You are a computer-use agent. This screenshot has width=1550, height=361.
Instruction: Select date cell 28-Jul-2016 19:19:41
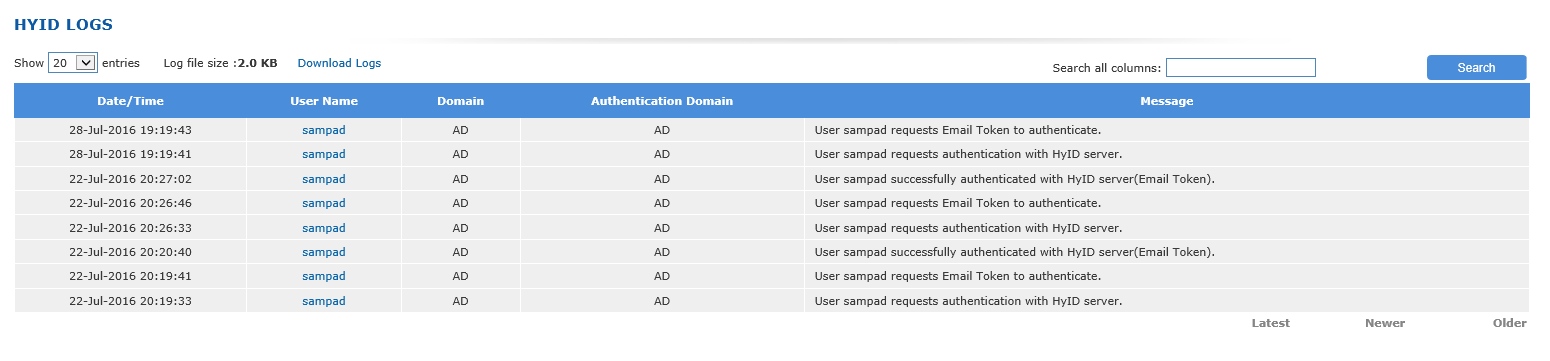tap(130, 154)
